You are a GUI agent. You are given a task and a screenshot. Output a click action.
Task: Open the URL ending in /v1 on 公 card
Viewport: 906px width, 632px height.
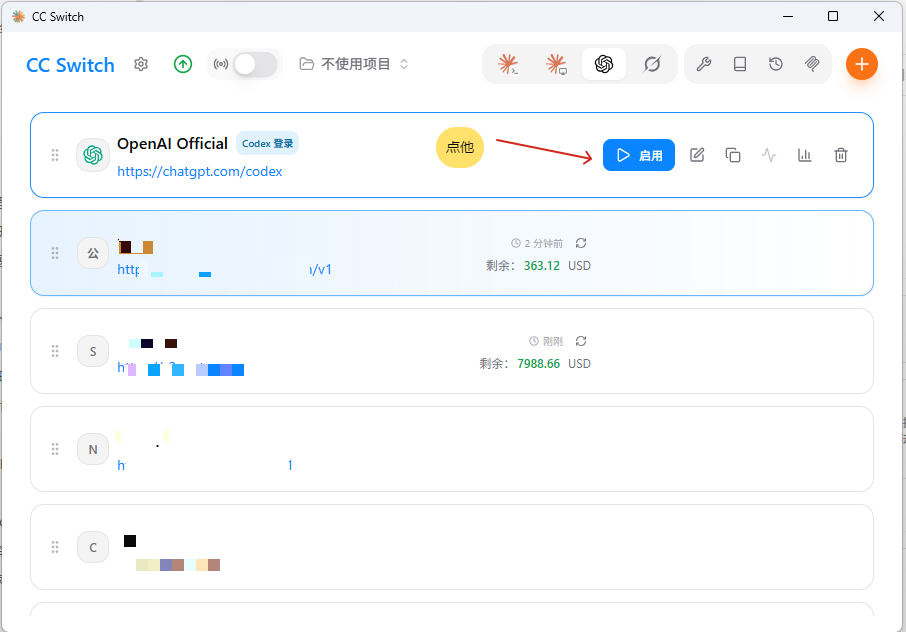(x=224, y=270)
